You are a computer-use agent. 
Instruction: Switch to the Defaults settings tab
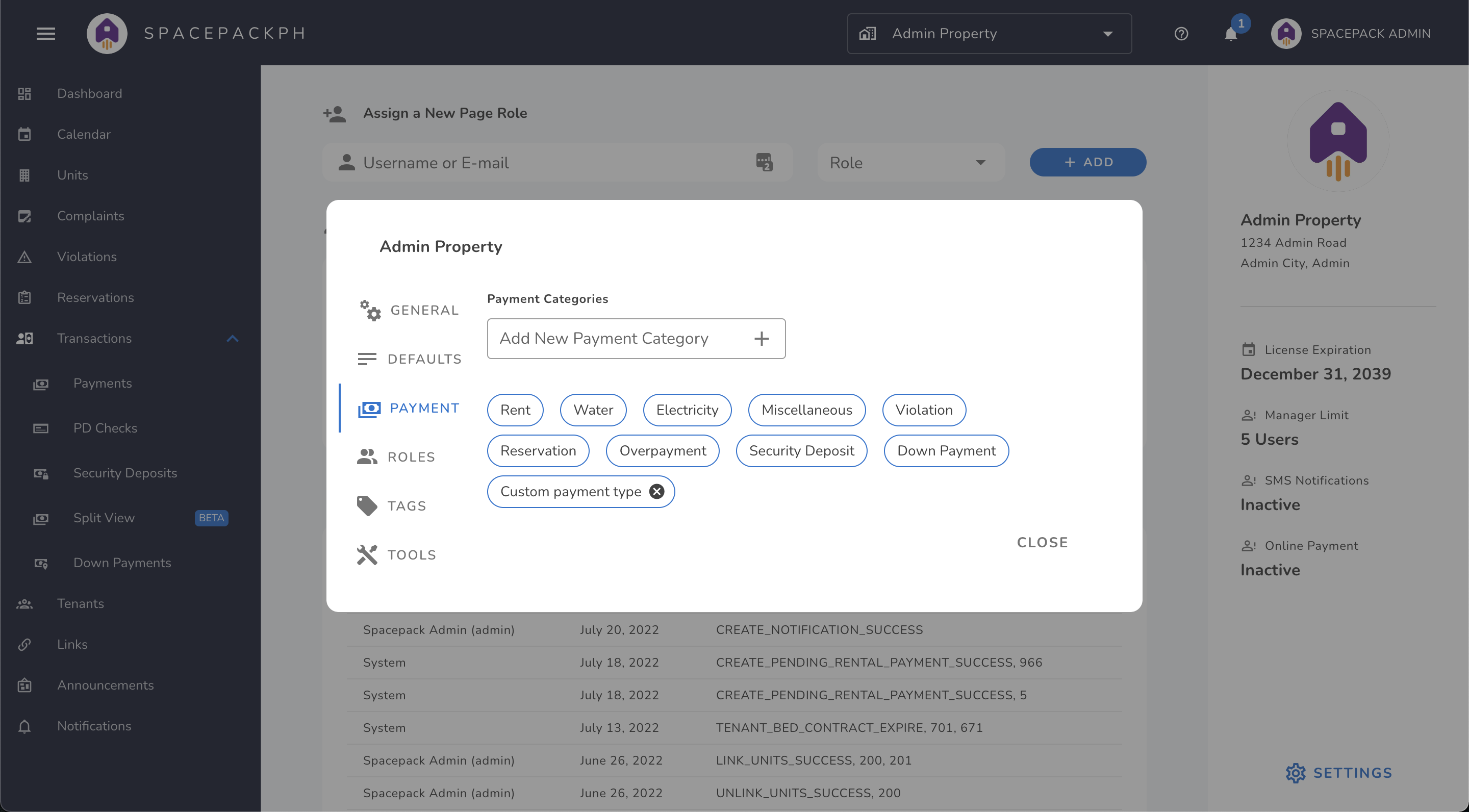(x=409, y=359)
